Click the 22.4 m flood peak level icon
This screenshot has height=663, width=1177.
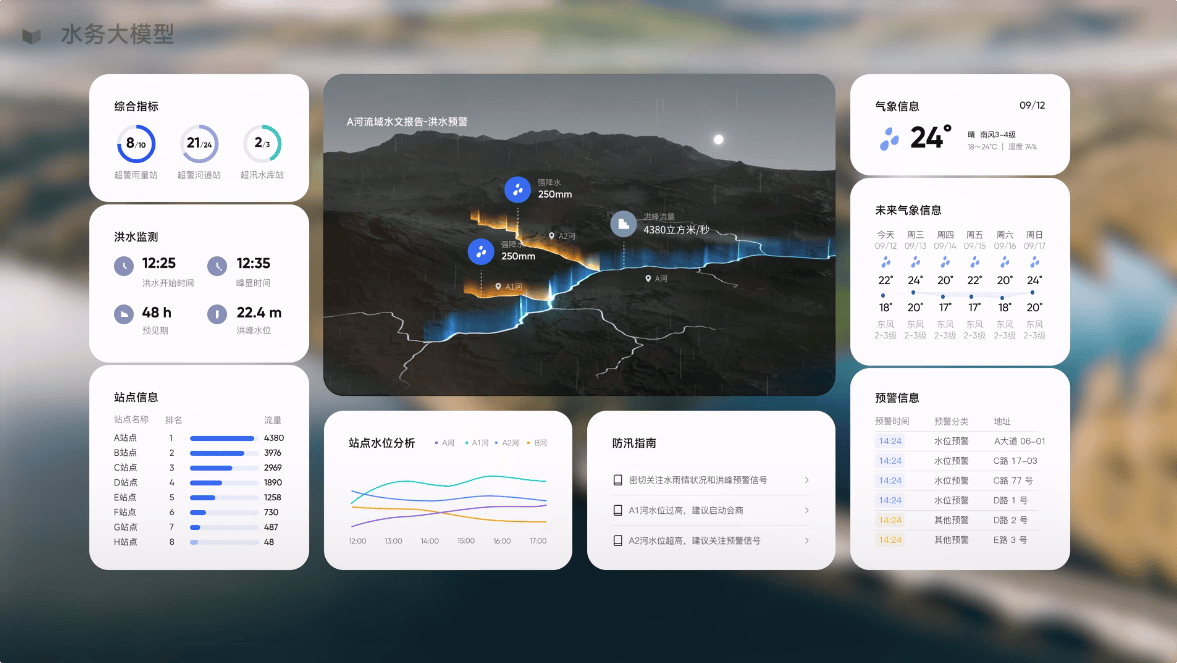tap(217, 314)
